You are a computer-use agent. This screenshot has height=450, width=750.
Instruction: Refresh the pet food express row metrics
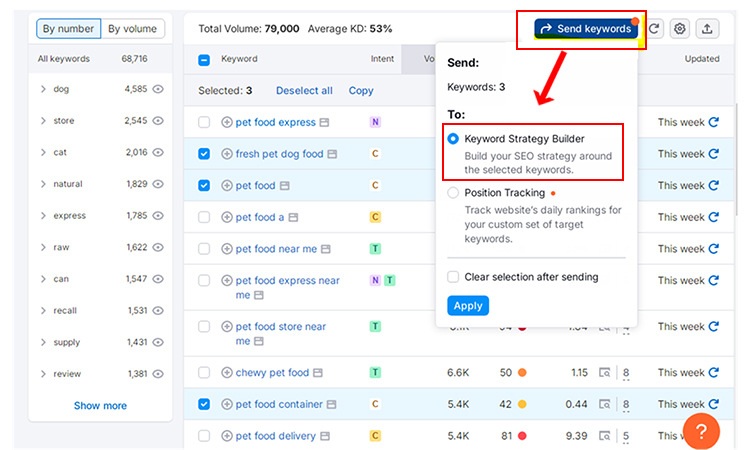tap(713, 122)
